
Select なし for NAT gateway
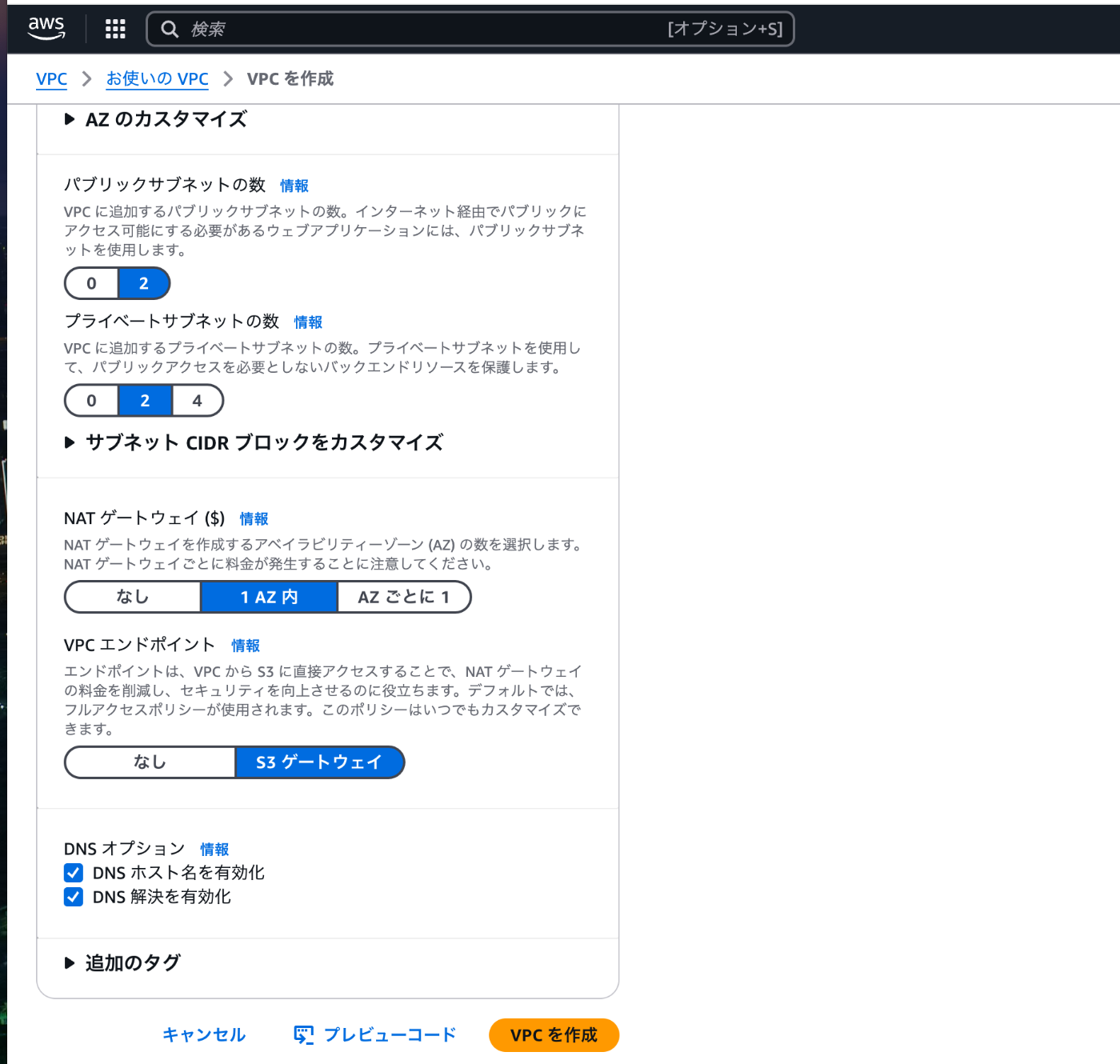(133, 597)
